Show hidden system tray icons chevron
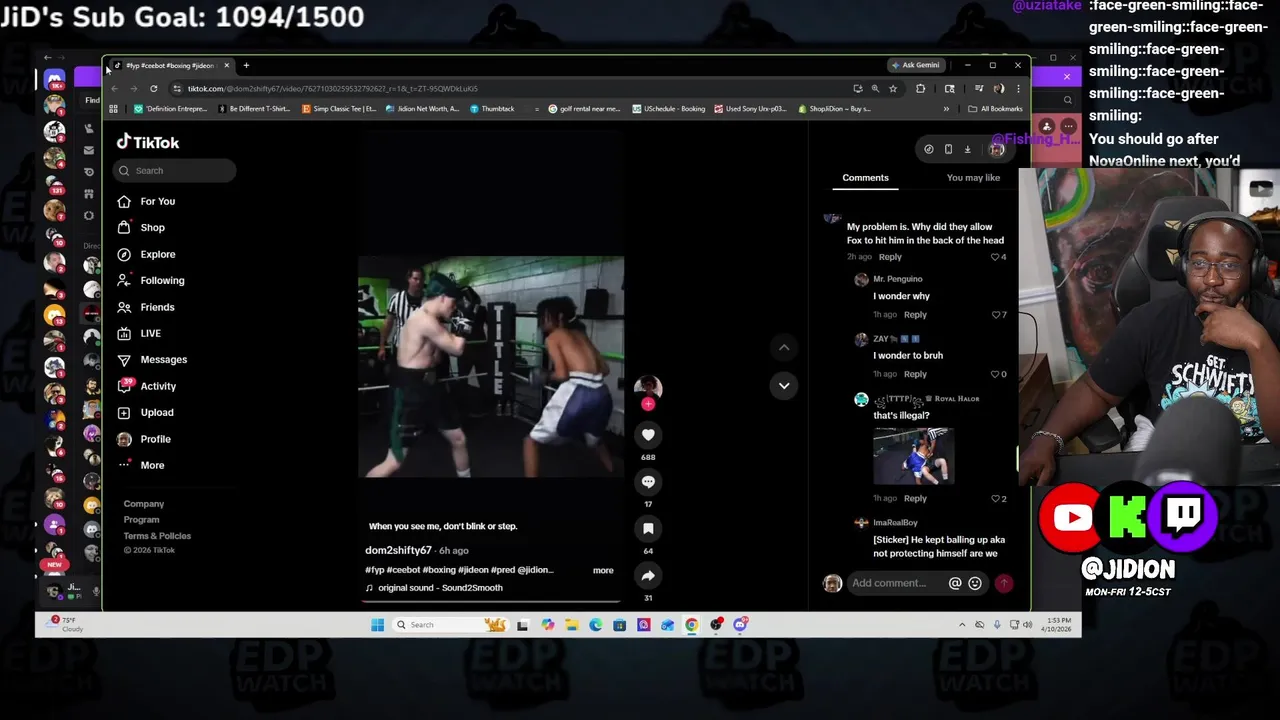 pos(962,625)
